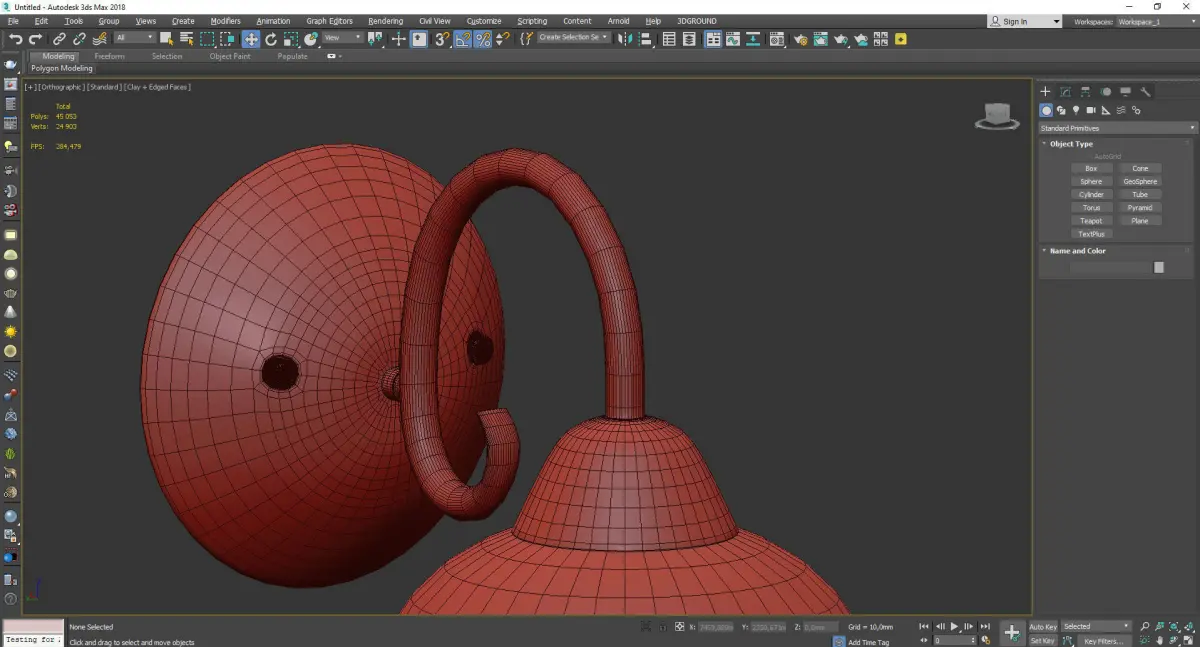1200x647 pixels.
Task: Toggle Percent Snap in main toolbar
Action: [x=482, y=39]
